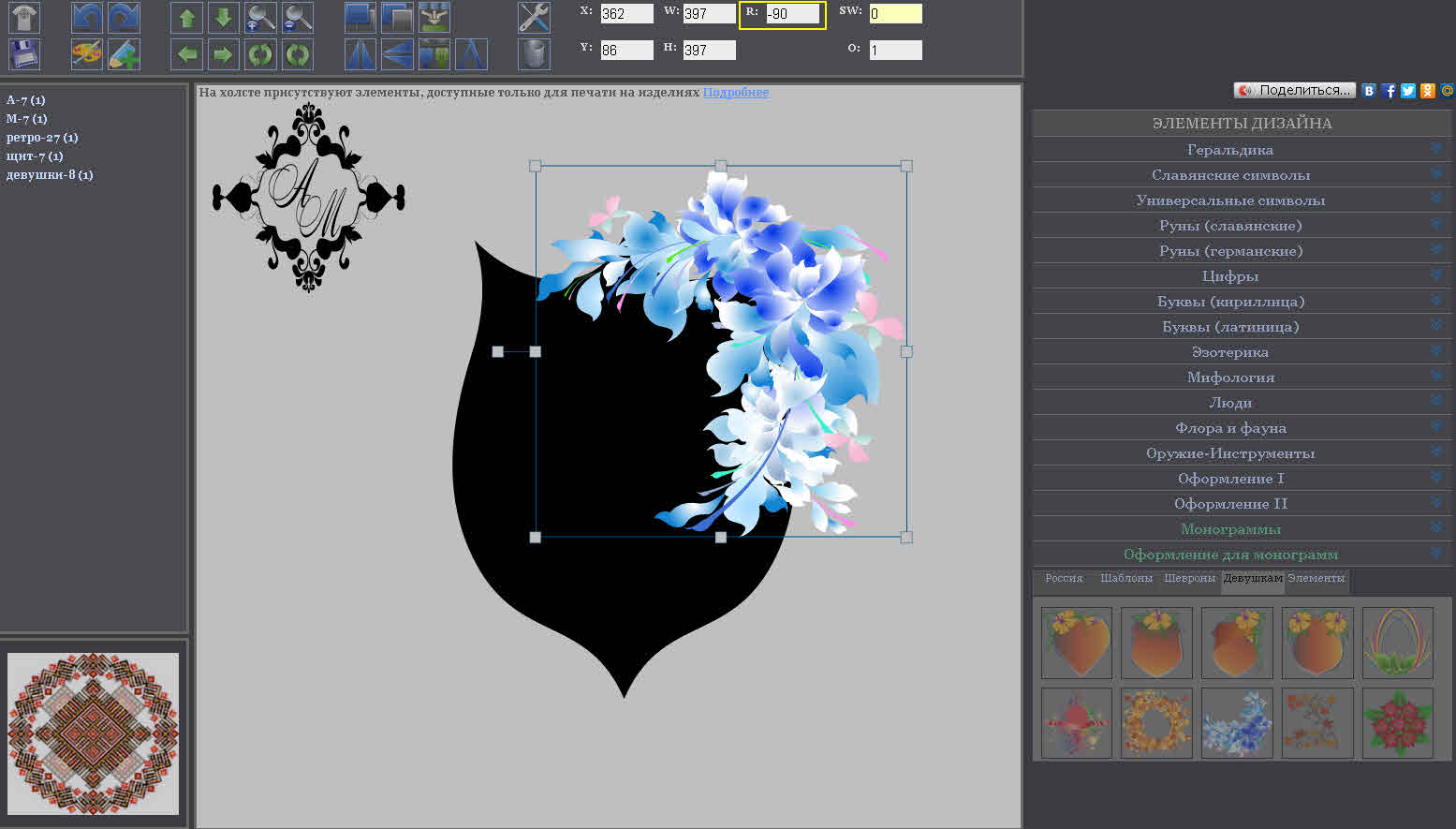The width and height of the screenshot is (1456, 829).
Task: Click the undo arrow icon
Action: click(87, 18)
